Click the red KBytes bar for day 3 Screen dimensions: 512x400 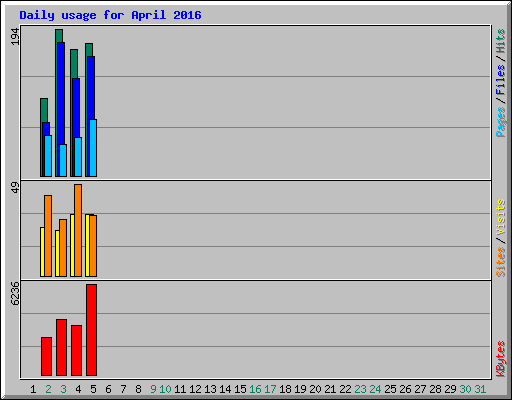(x=61, y=348)
